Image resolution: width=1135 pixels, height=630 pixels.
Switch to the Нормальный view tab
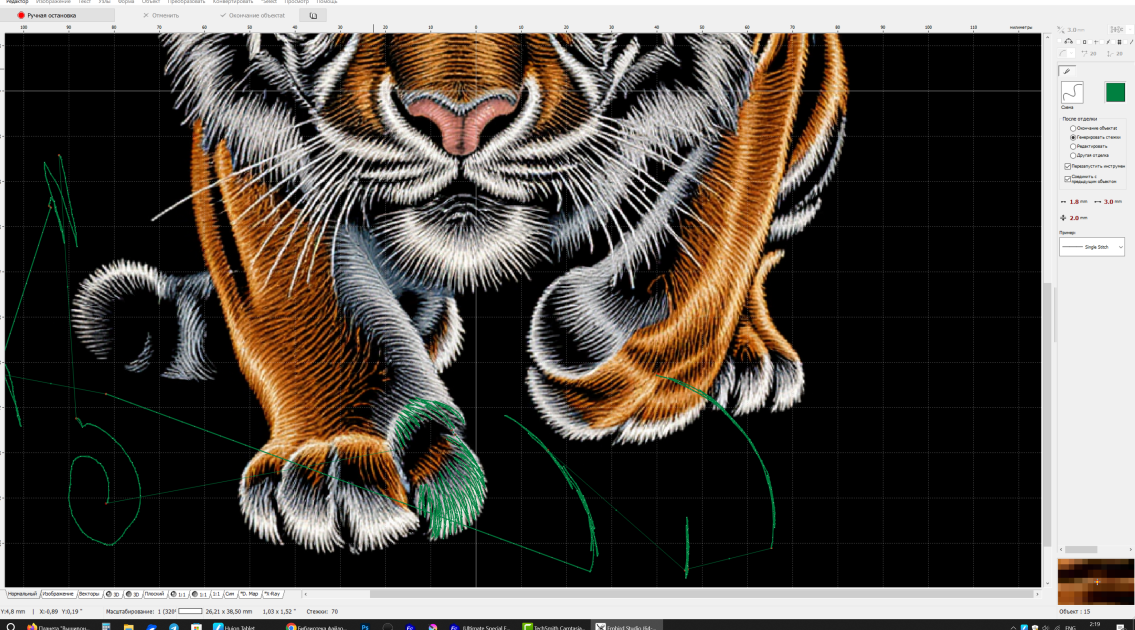(x=22, y=594)
